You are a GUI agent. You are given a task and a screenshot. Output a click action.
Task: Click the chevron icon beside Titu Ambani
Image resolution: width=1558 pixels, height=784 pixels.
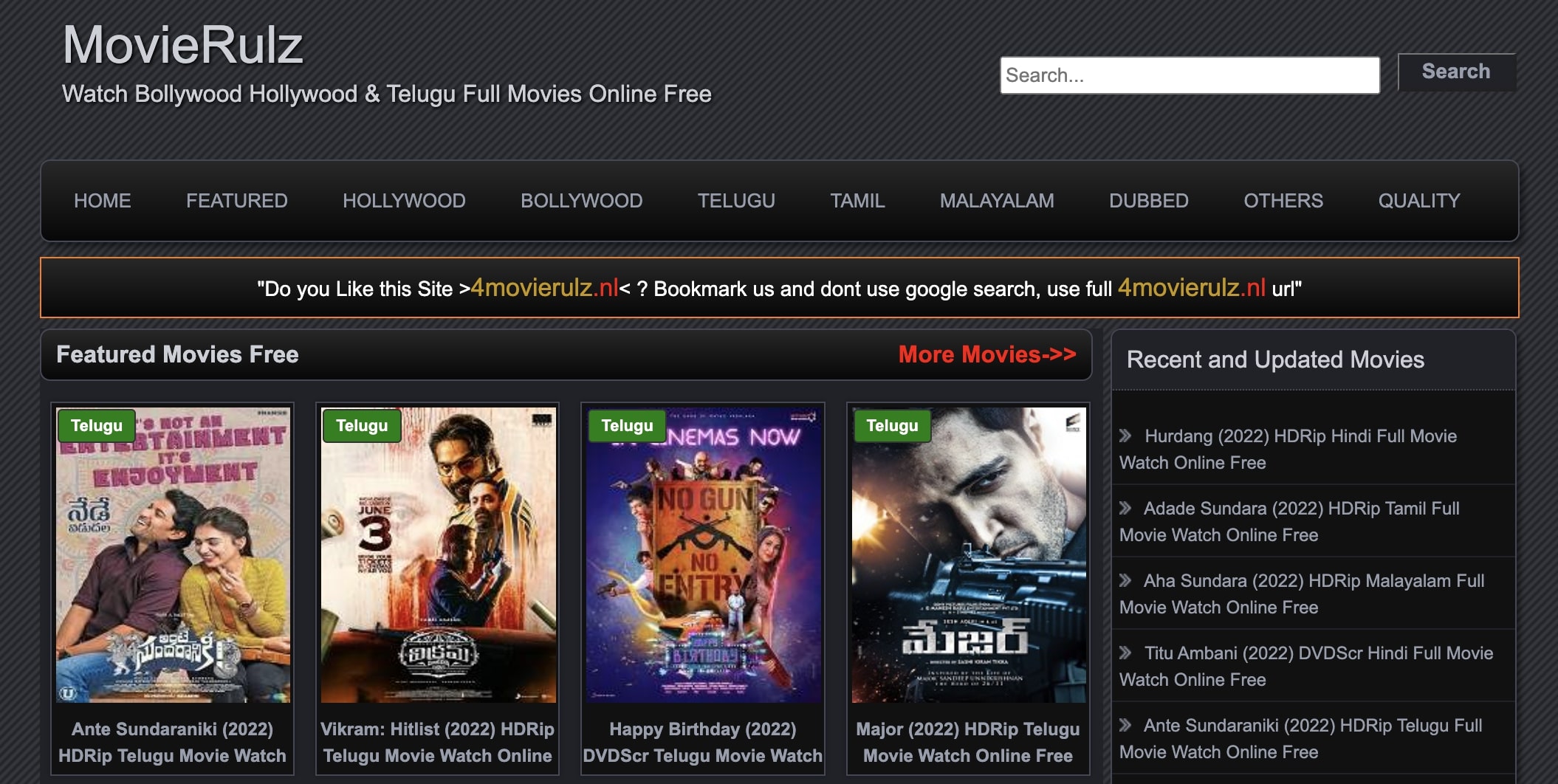(x=1125, y=653)
